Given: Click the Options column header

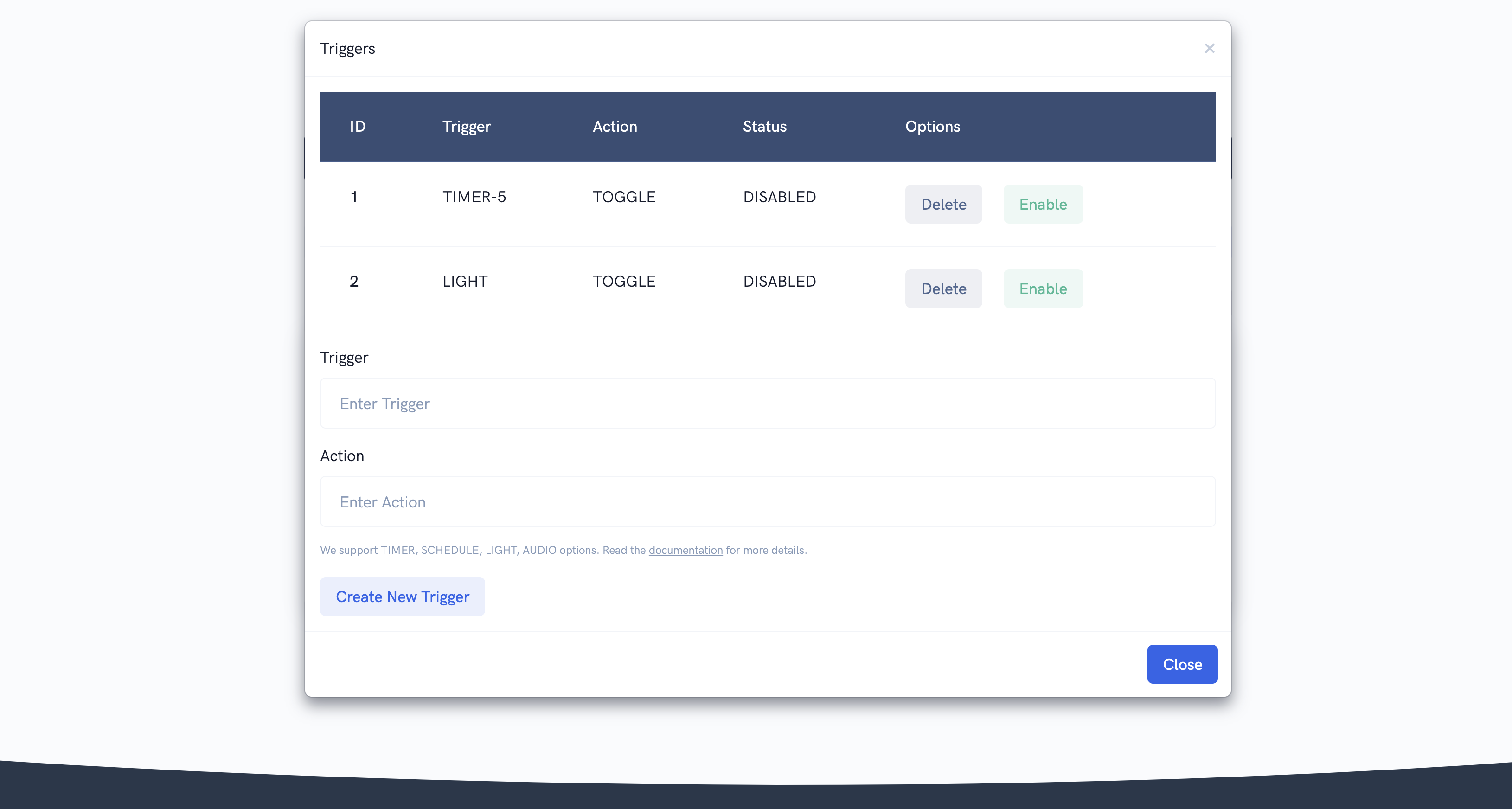Looking at the screenshot, I should [932, 127].
